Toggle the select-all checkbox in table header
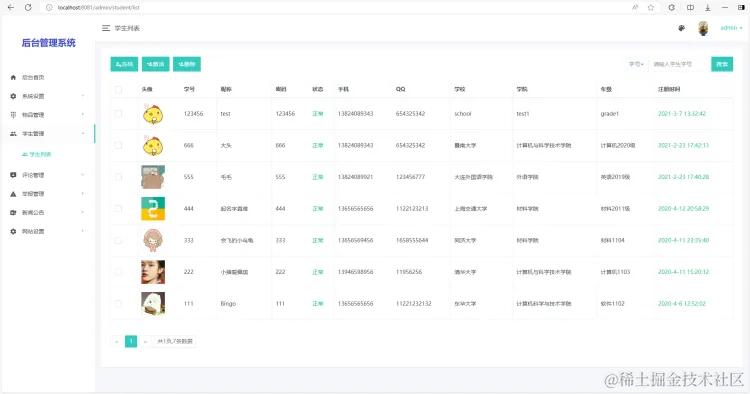The width and height of the screenshot is (750, 394). [118, 89]
